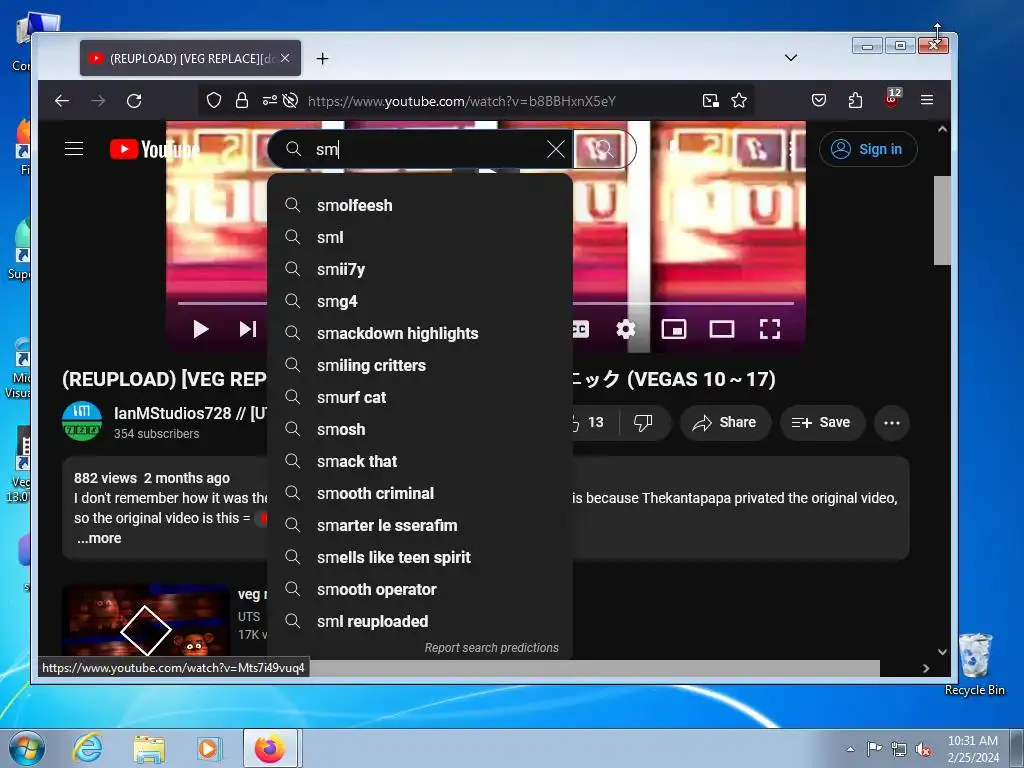Open site permissions icon in address bar
Viewport: 1024px width, 768px height.
[x=269, y=101]
